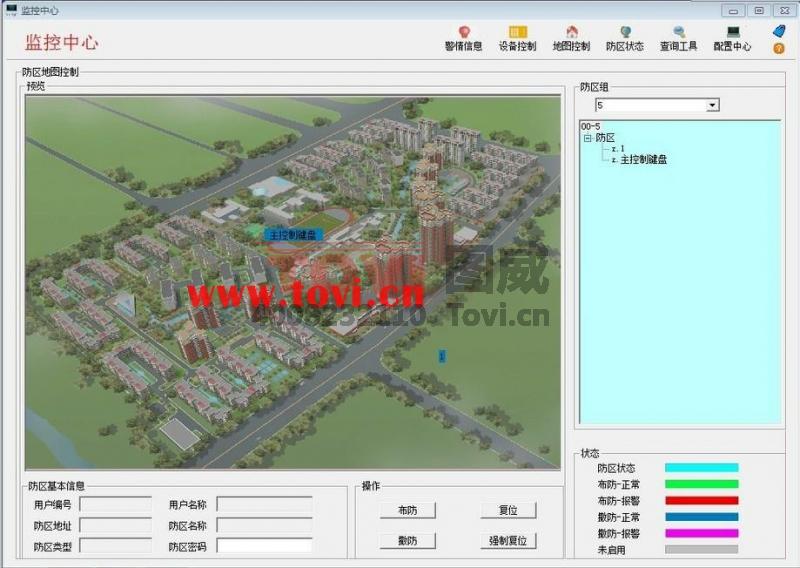
Task: Click the blue zone 1 marker on map
Action: pos(442,355)
